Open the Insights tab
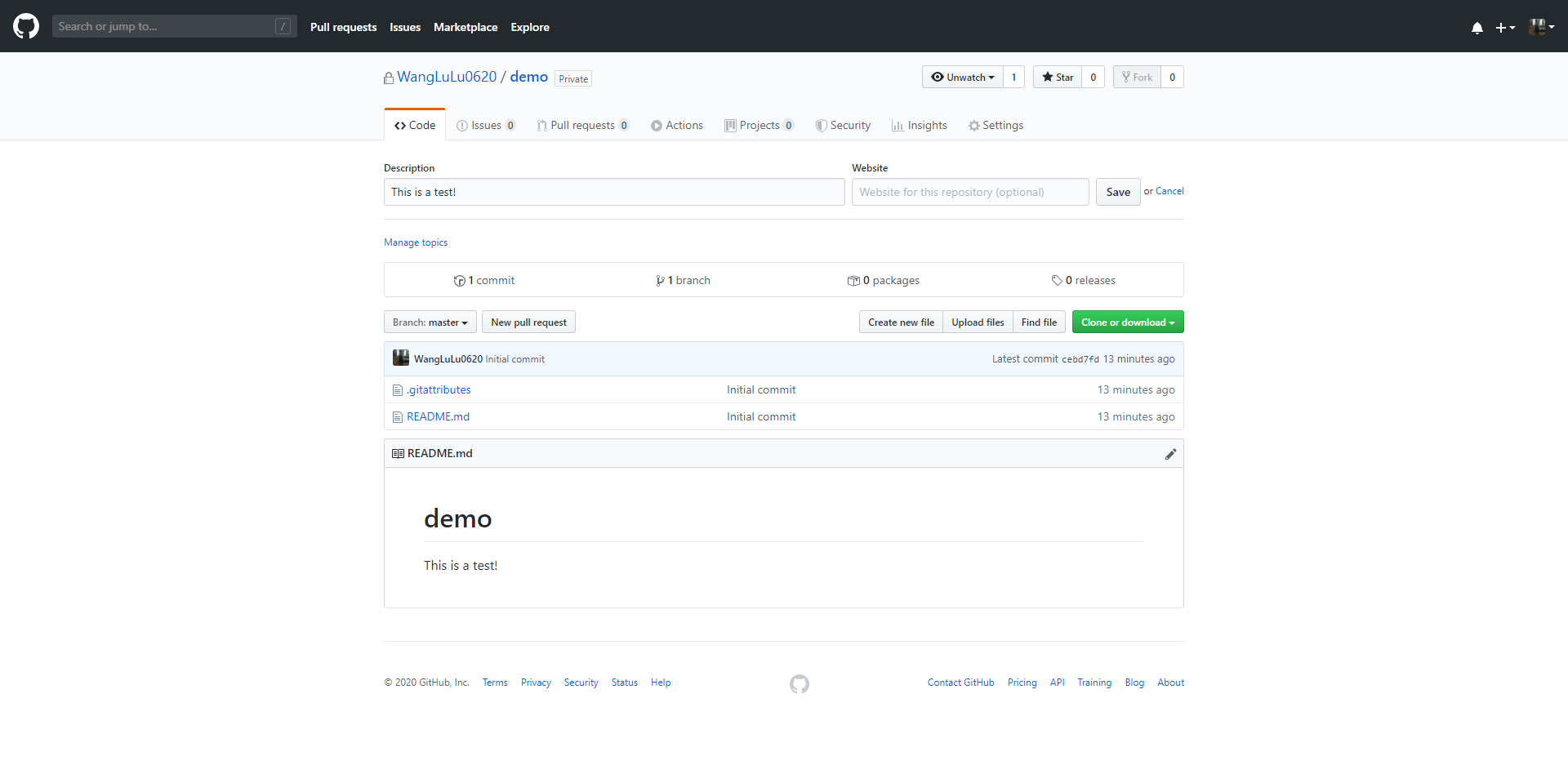Screen dimensions: 1568x765 (x=920, y=125)
